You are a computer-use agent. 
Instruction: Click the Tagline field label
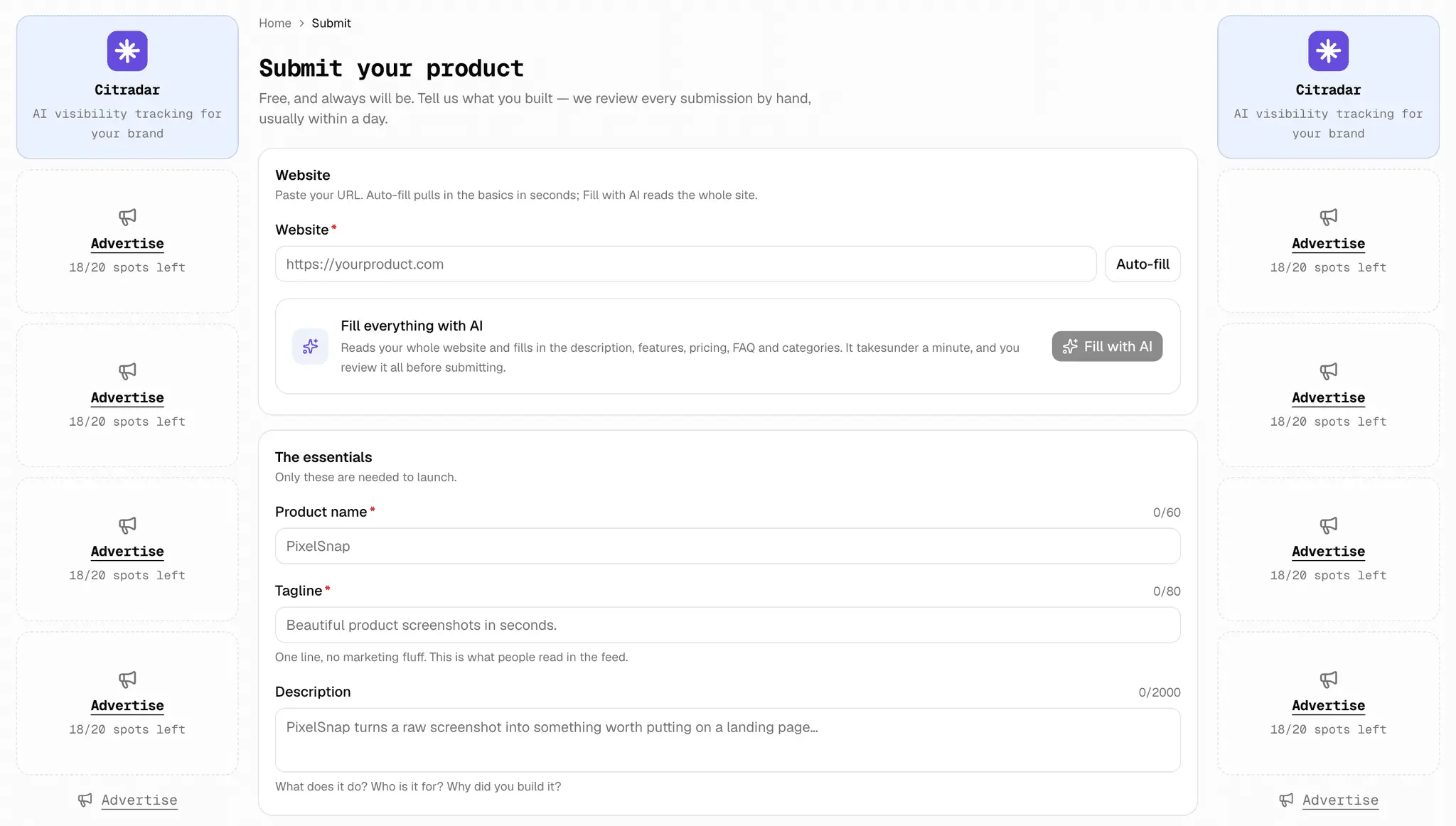pyautogui.click(x=299, y=591)
